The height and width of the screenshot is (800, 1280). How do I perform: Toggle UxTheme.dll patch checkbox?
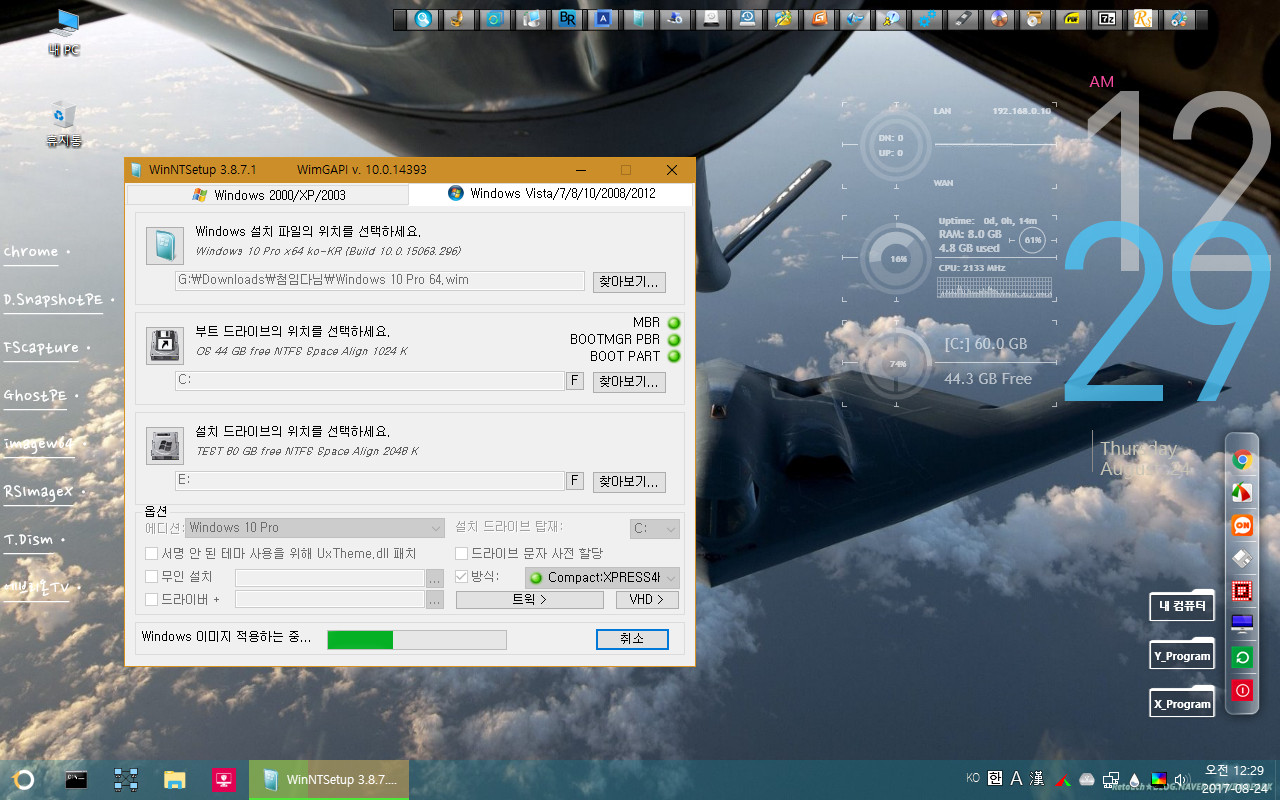click(x=151, y=553)
